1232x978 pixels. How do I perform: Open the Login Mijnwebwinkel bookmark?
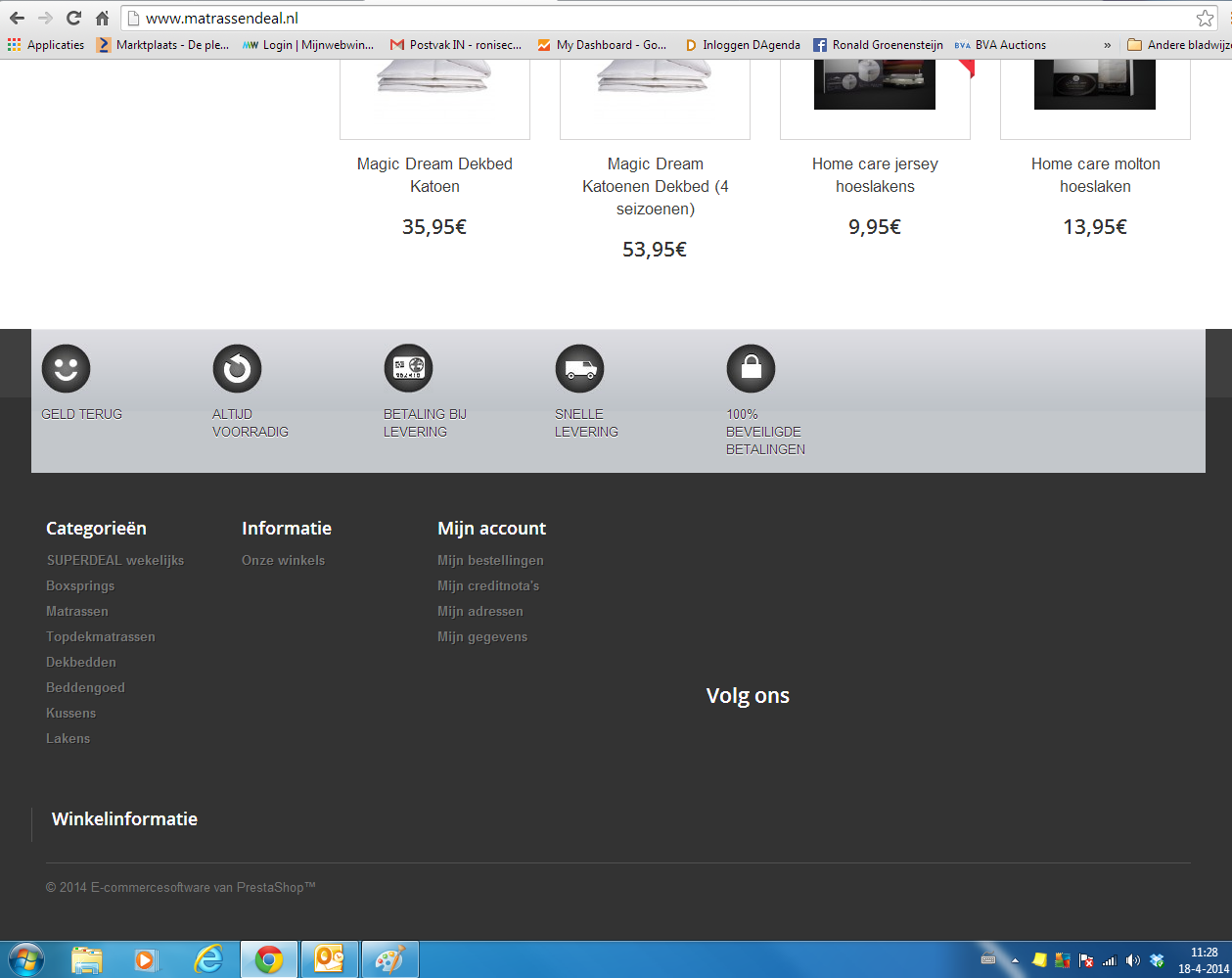(308, 45)
